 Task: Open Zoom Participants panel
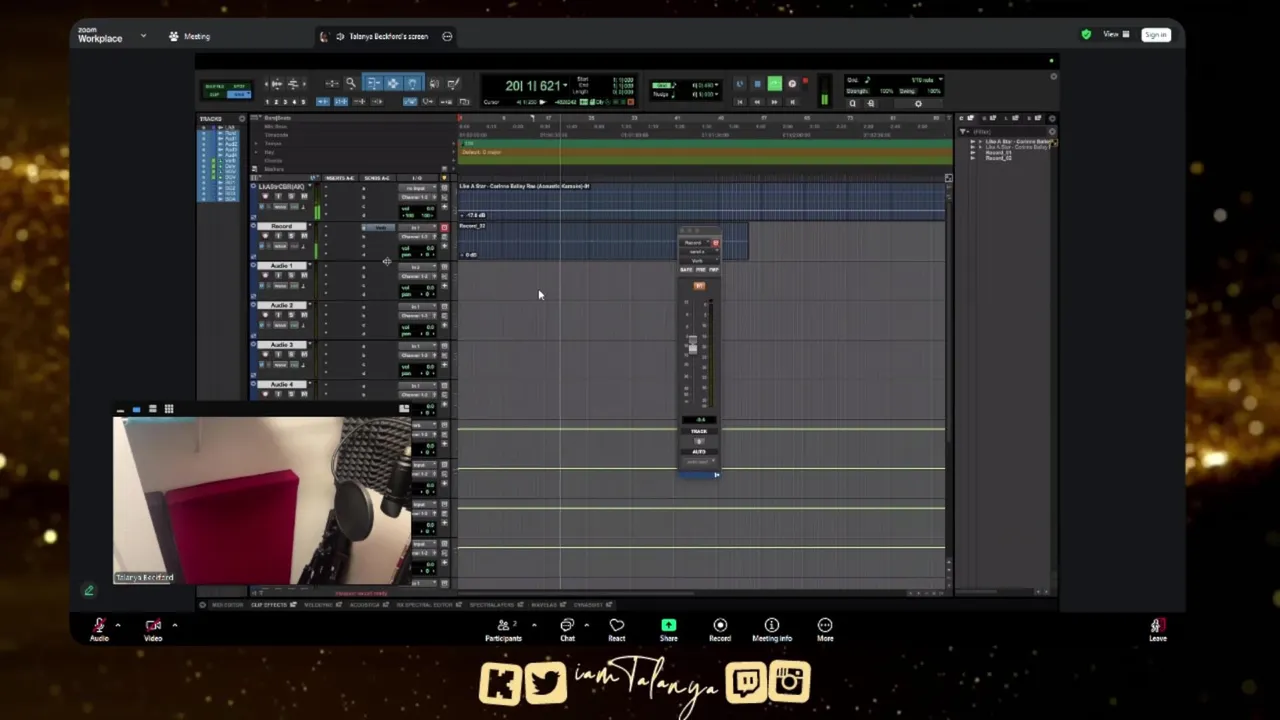tap(504, 629)
